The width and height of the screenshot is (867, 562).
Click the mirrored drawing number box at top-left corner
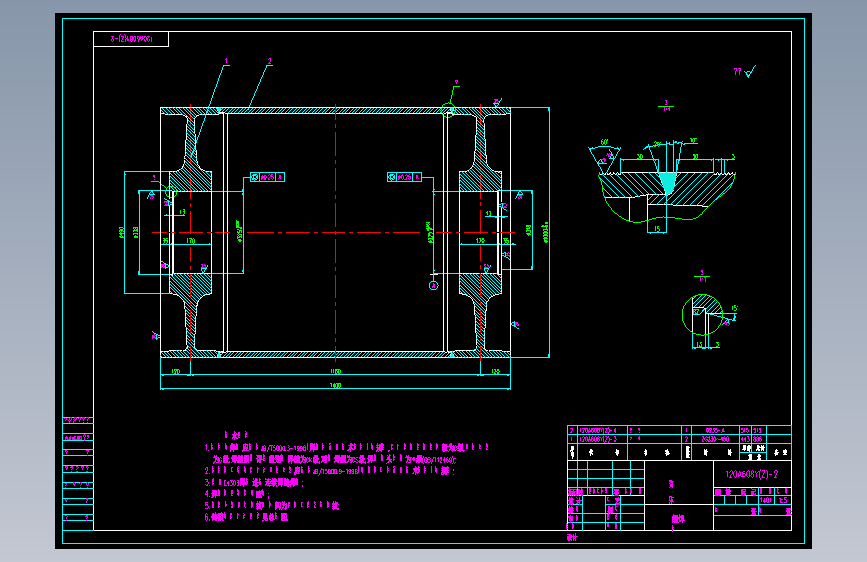(131, 39)
